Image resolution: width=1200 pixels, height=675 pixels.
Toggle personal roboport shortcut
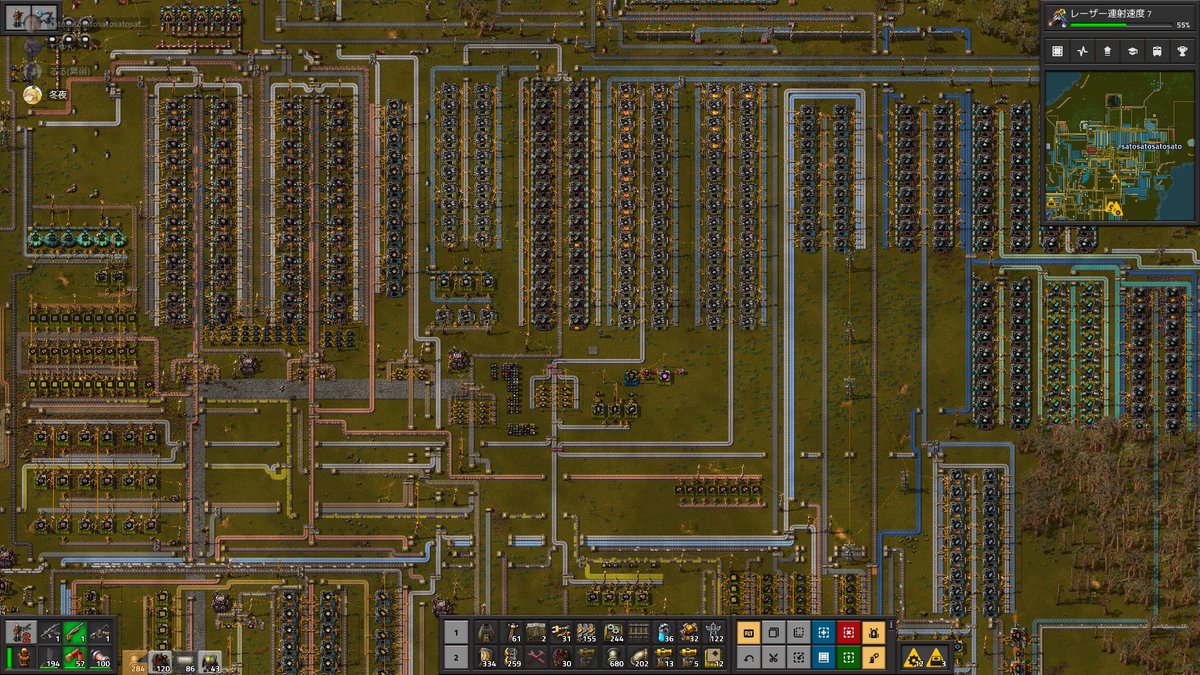[x=873, y=632]
